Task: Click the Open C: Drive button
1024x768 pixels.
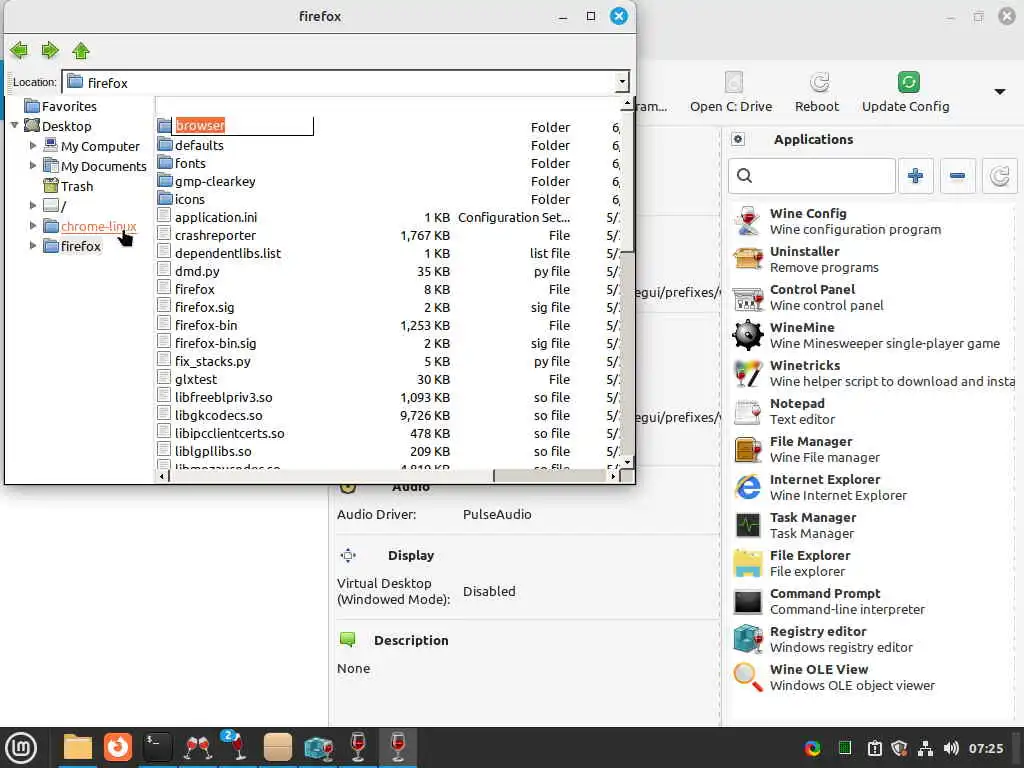Action: 731,92
